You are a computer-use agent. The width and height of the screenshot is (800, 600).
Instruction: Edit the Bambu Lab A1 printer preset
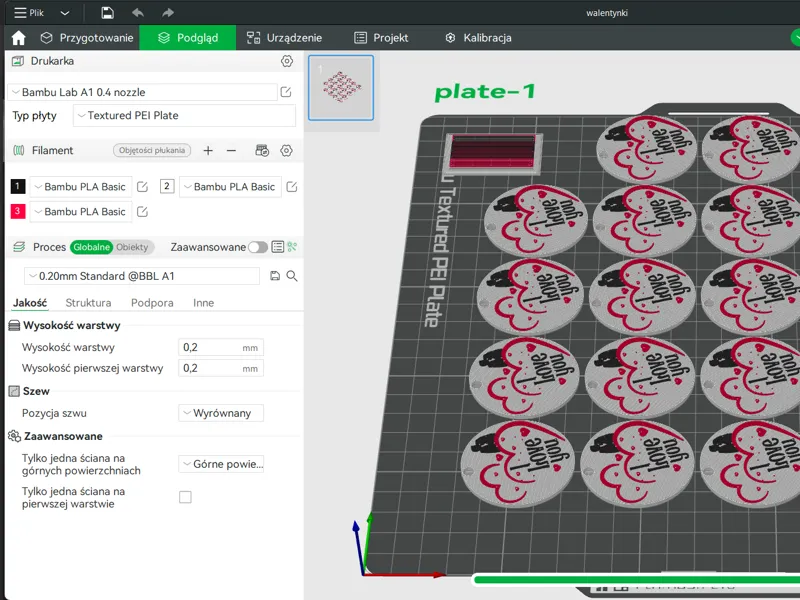(x=286, y=92)
